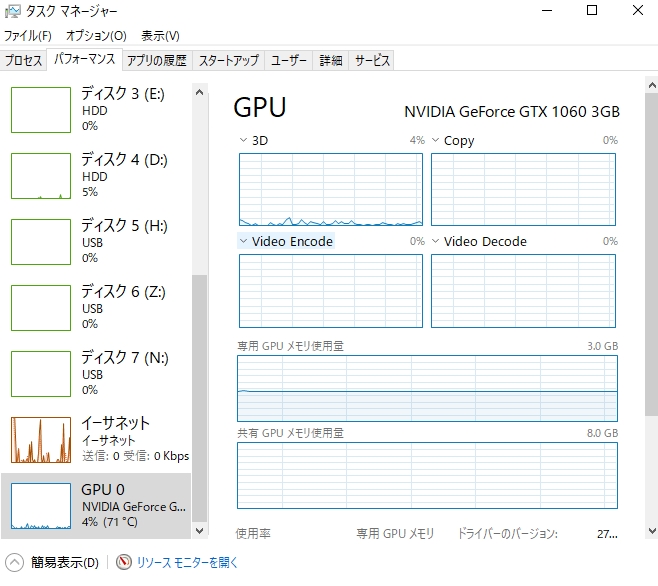Select ディスク 4 (D:) mini graph
Viewport: 658px width, 586px height.
41,176
